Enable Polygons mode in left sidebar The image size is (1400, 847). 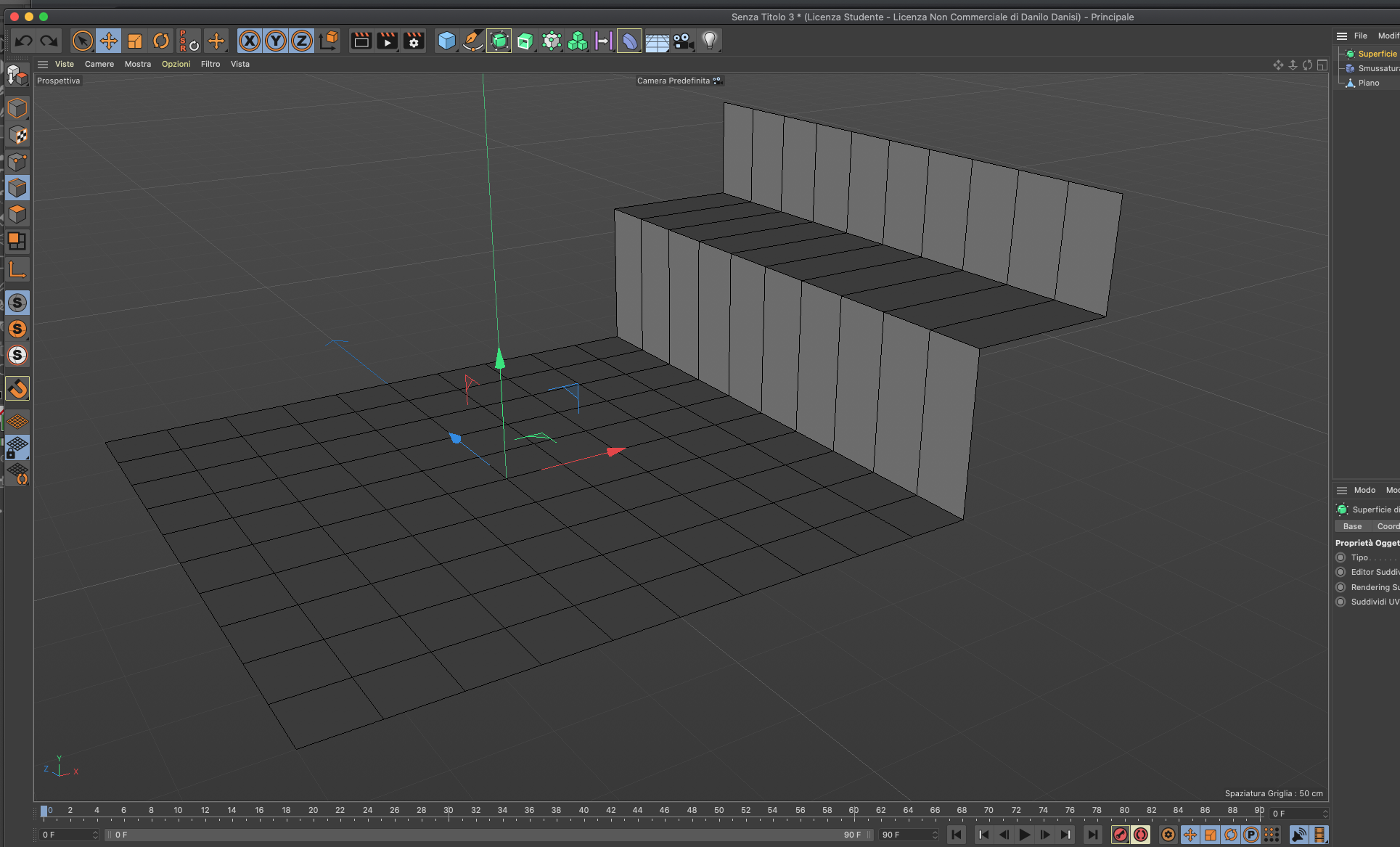tap(17, 215)
